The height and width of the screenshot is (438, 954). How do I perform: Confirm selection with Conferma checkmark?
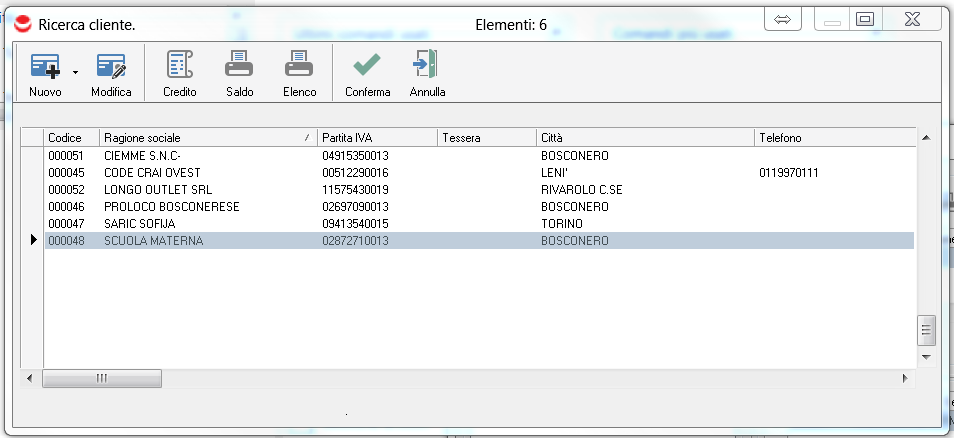click(367, 67)
